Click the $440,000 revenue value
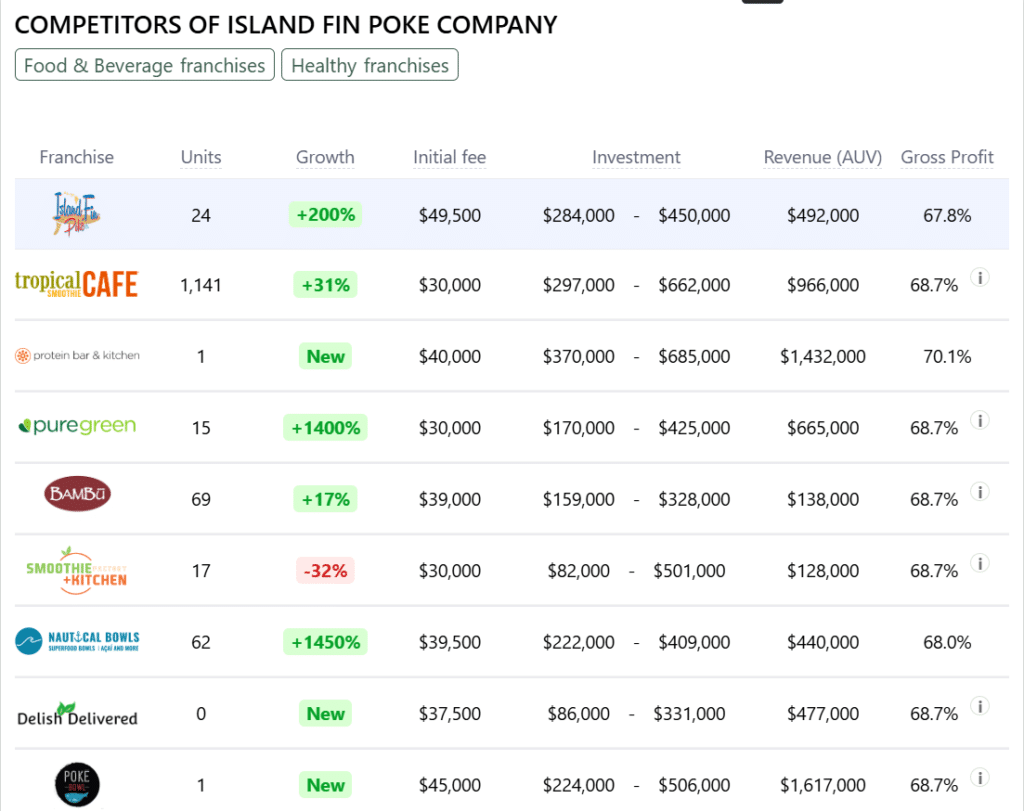 823,643
